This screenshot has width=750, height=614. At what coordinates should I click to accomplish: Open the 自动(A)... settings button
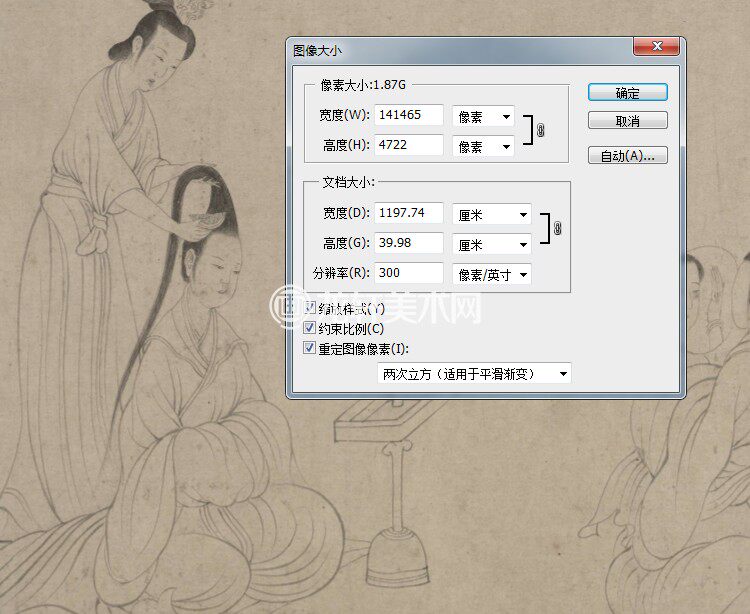[628, 155]
